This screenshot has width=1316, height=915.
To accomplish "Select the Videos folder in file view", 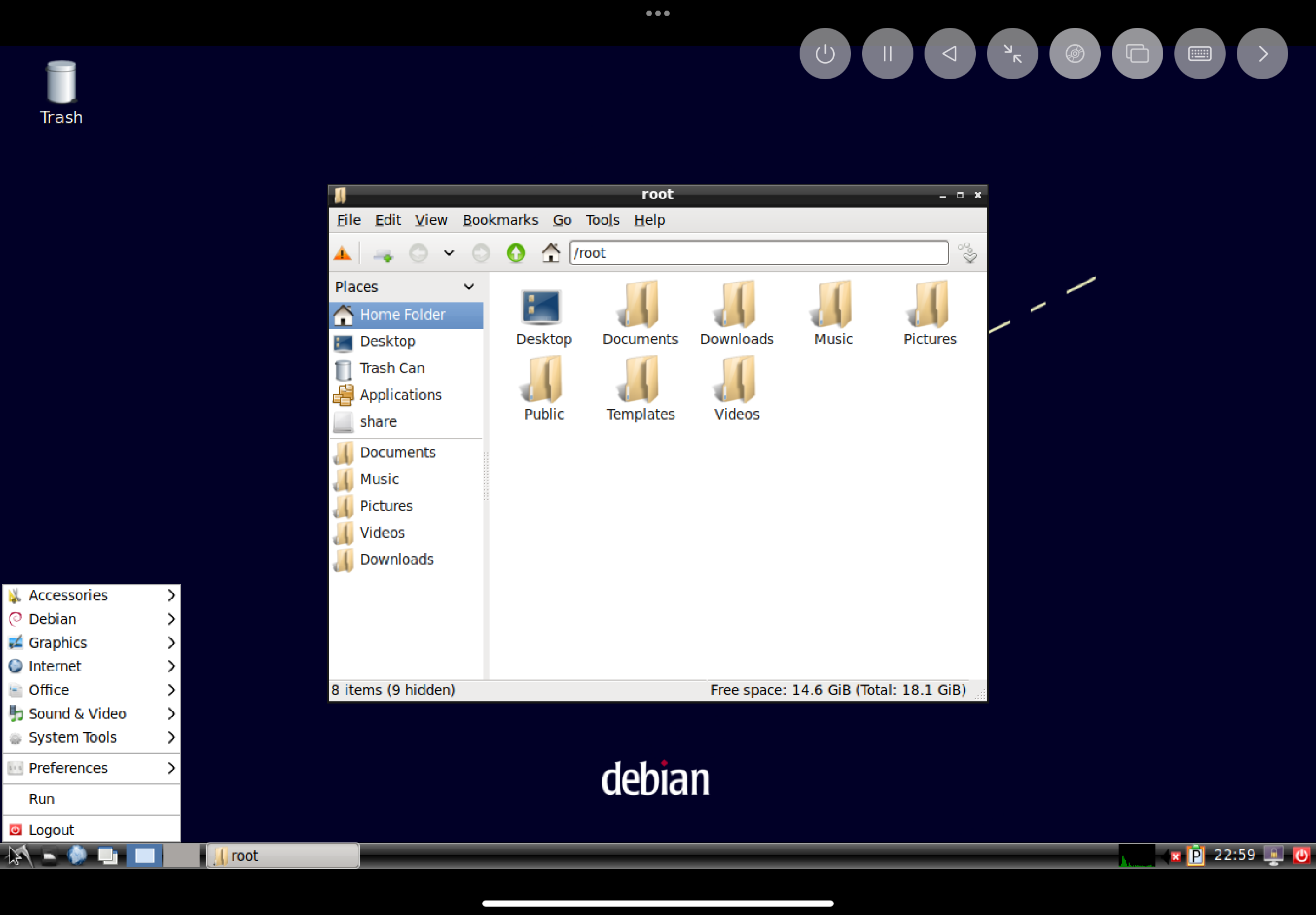I will pos(737,389).
